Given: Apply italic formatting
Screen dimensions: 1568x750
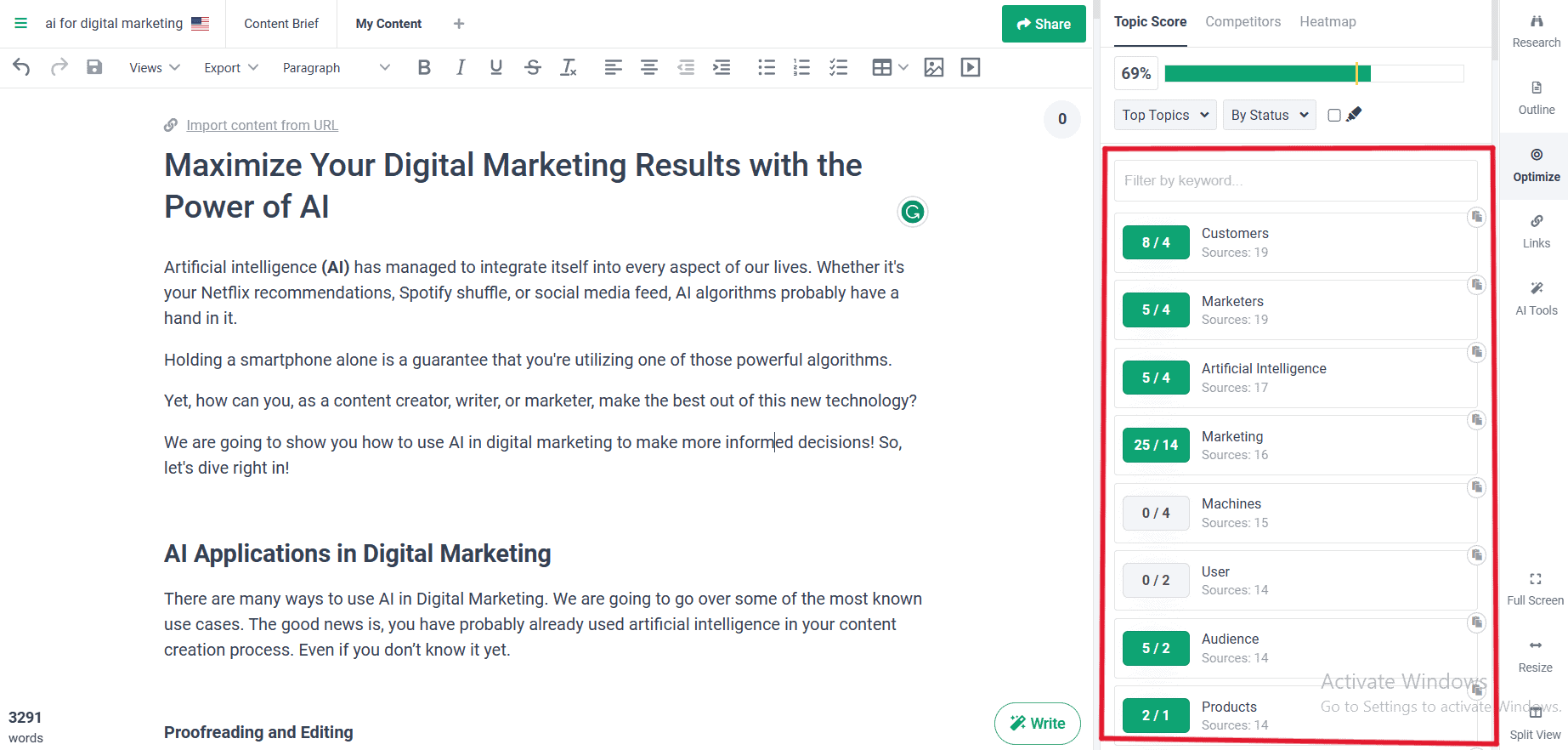Looking at the screenshot, I should tap(460, 67).
